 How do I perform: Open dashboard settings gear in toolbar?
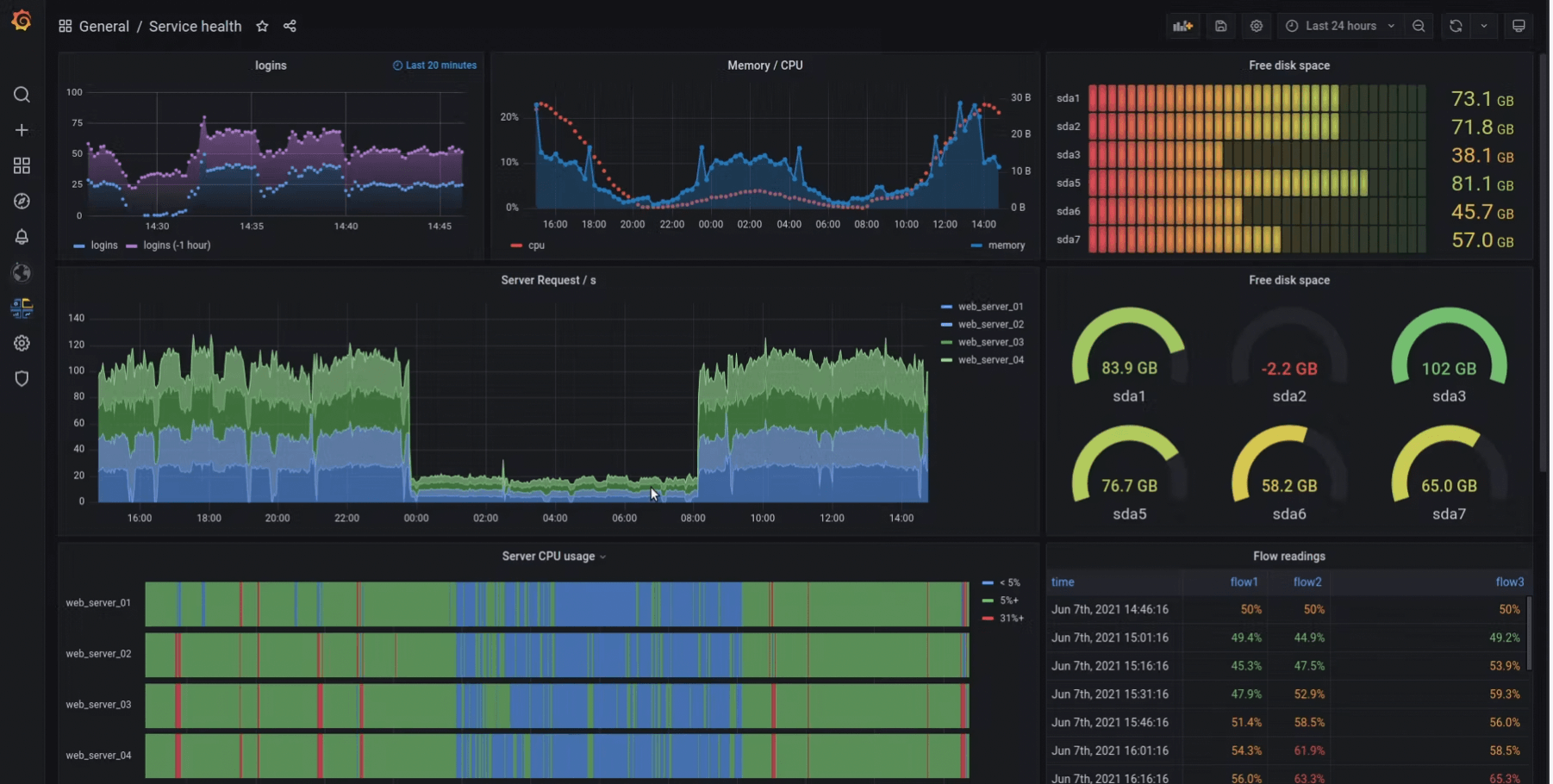[x=1256, y=26]
